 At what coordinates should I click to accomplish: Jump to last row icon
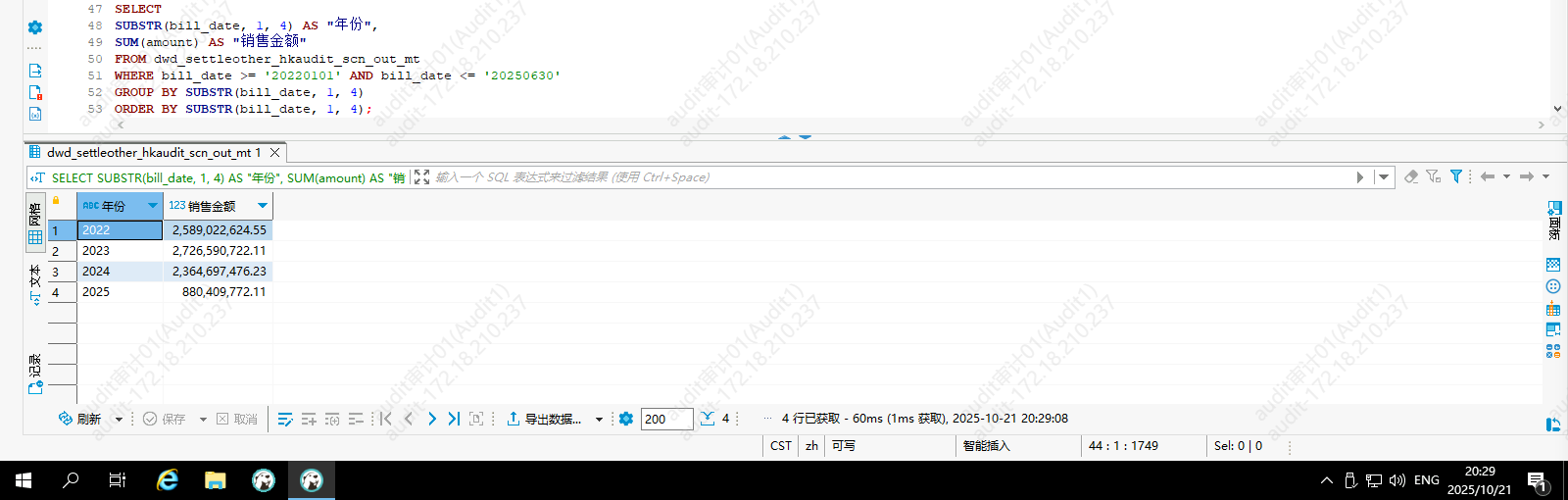(454, 419)
